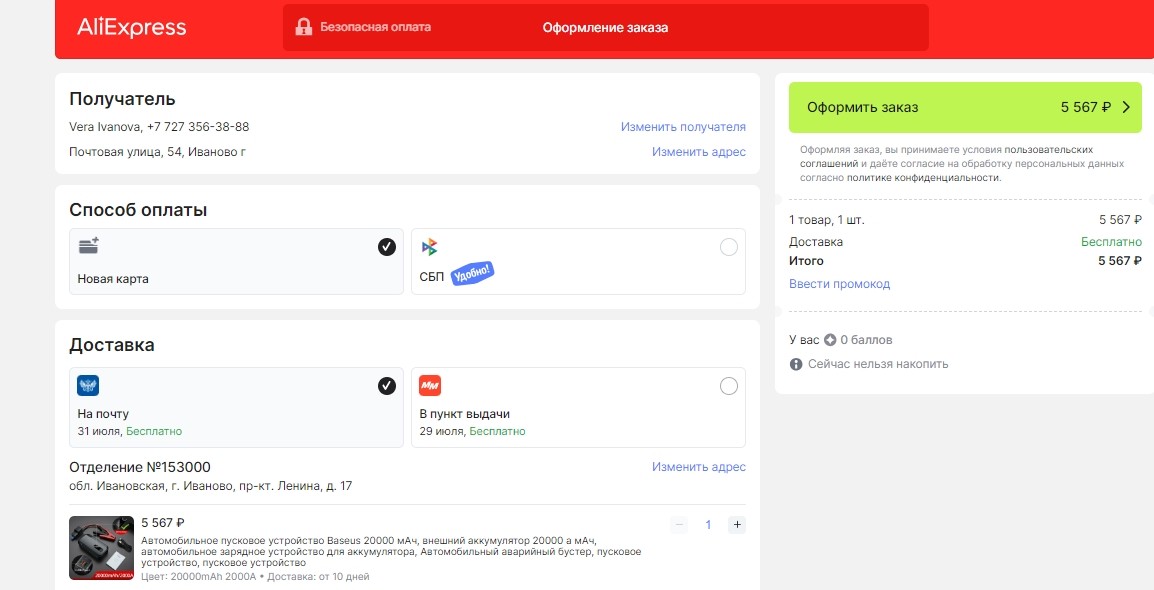Click 'Отделение №153000' text
This screenshot has width=1154, height=590.
click(x=140, y=467)
